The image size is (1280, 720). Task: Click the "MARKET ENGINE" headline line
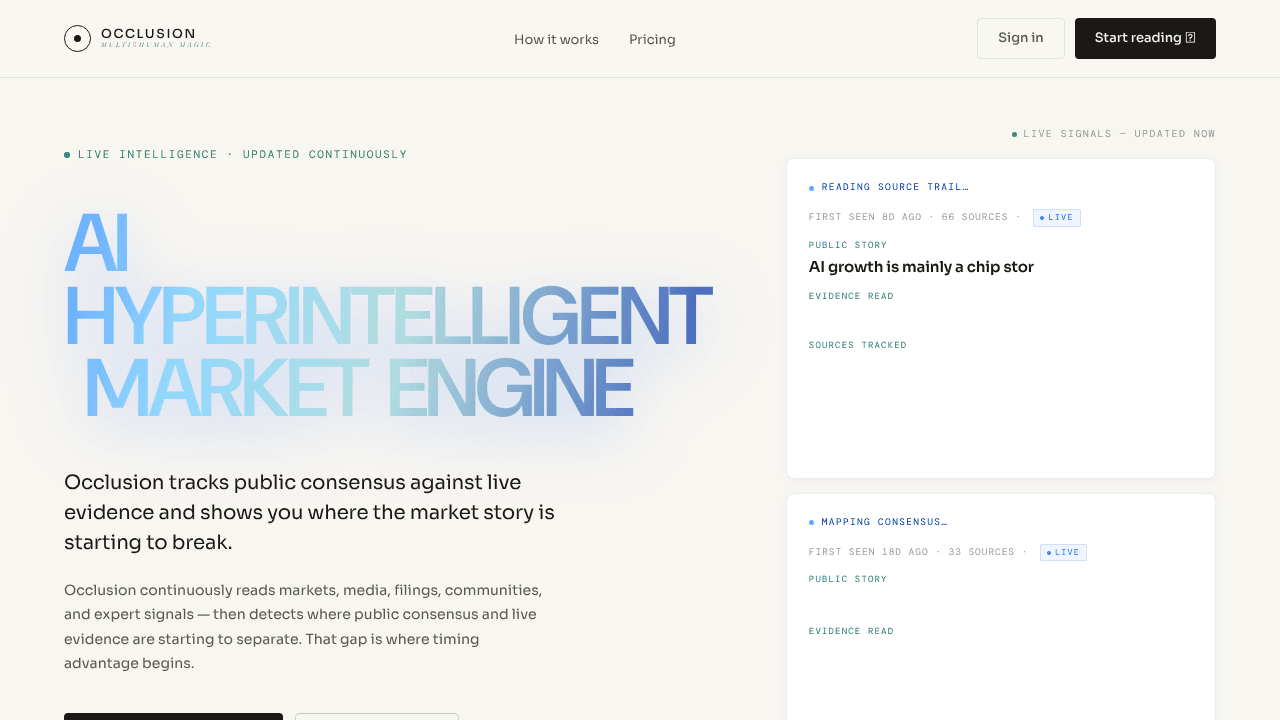(359, 388)
